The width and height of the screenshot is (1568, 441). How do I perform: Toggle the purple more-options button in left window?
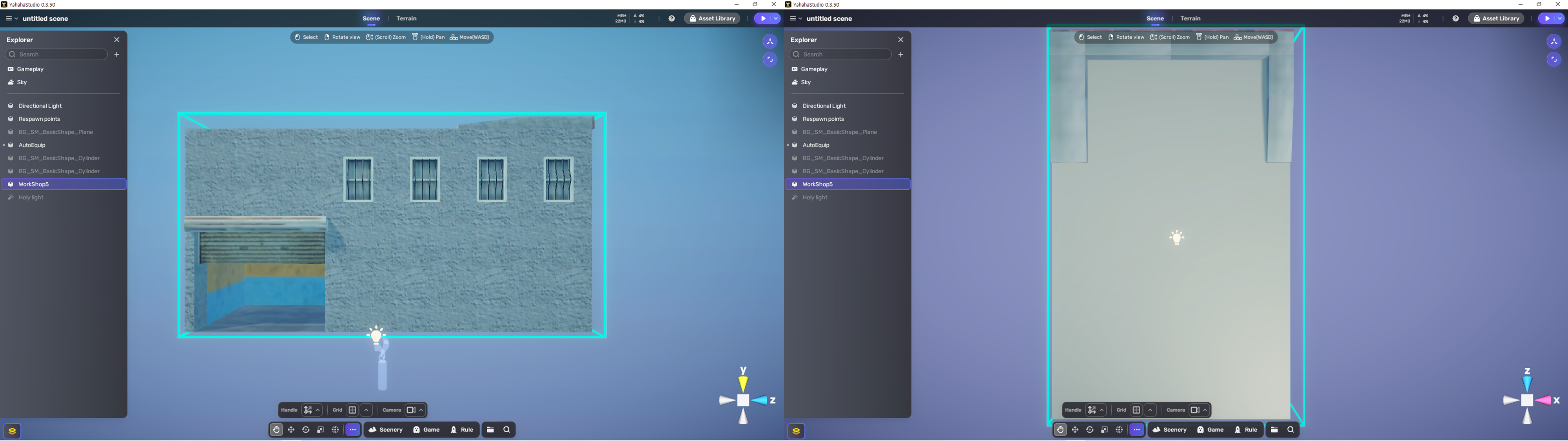pyautogui.click(x=352, y=430)
